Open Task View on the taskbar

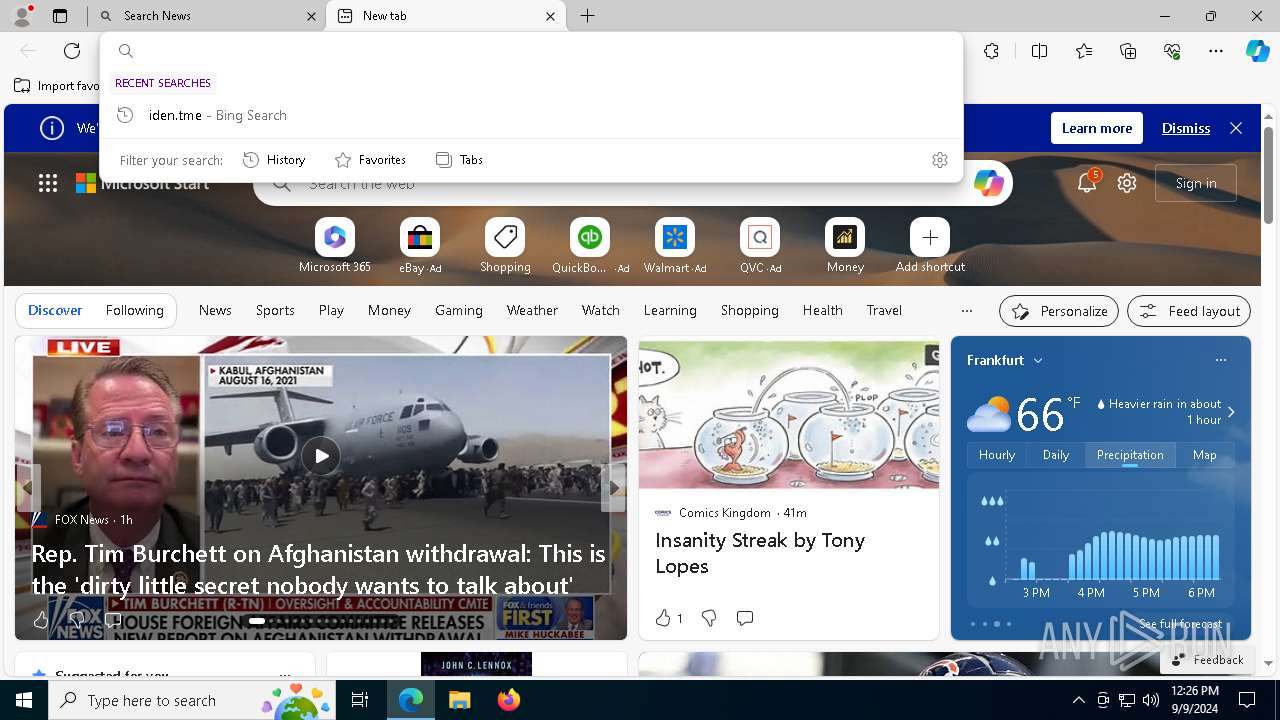click(x=360, y=701)
